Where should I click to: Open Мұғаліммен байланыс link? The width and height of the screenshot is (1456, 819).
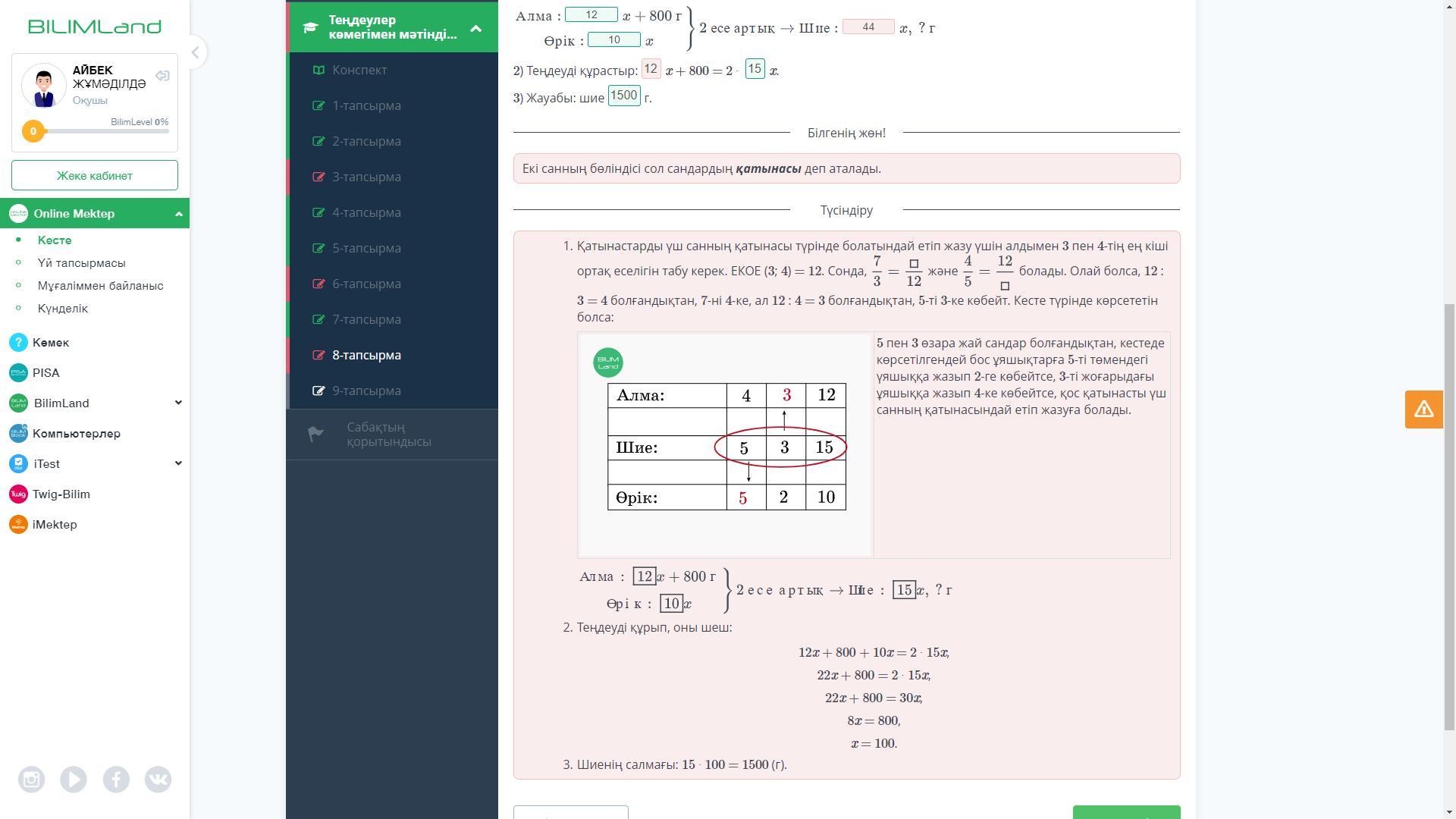click(x=100, y=286)
